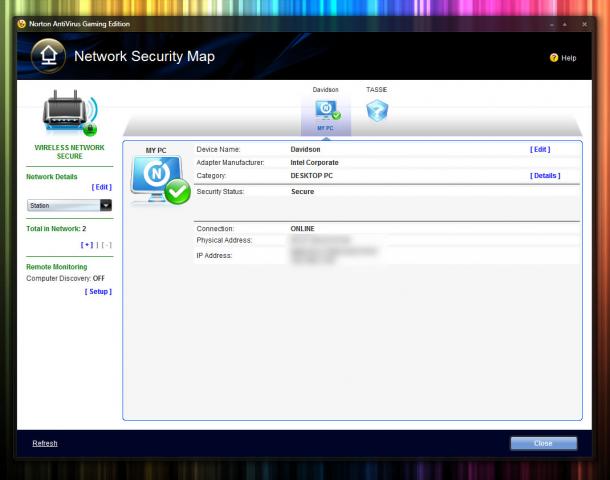Click the Close button
Screen dimensions: 610x480
click(x=543, y=443)
